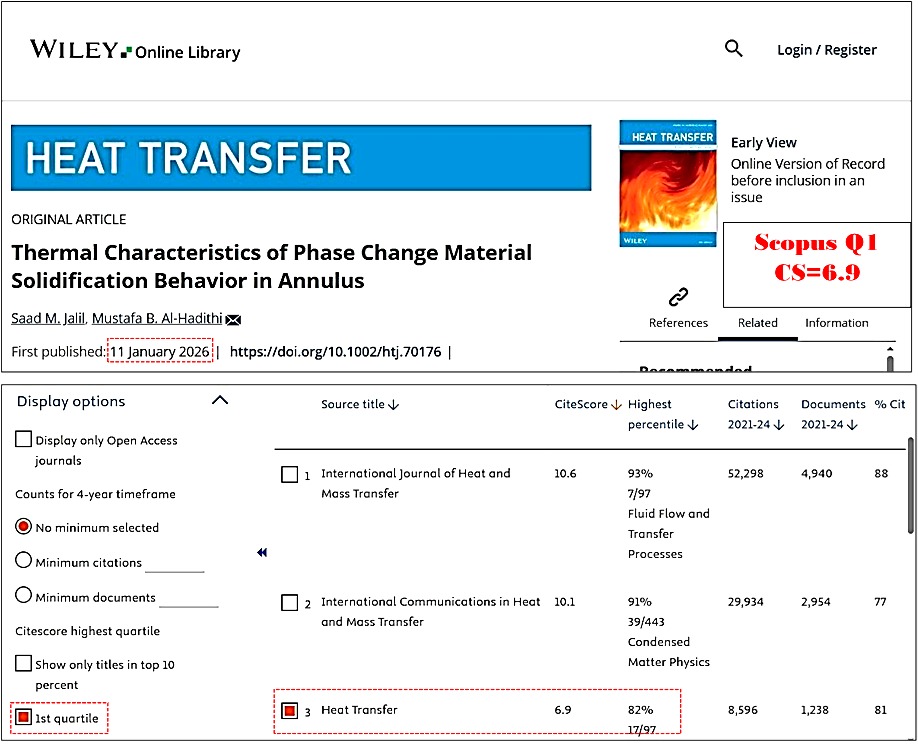Sort by Documents 2021-24 column

[851, 425]
